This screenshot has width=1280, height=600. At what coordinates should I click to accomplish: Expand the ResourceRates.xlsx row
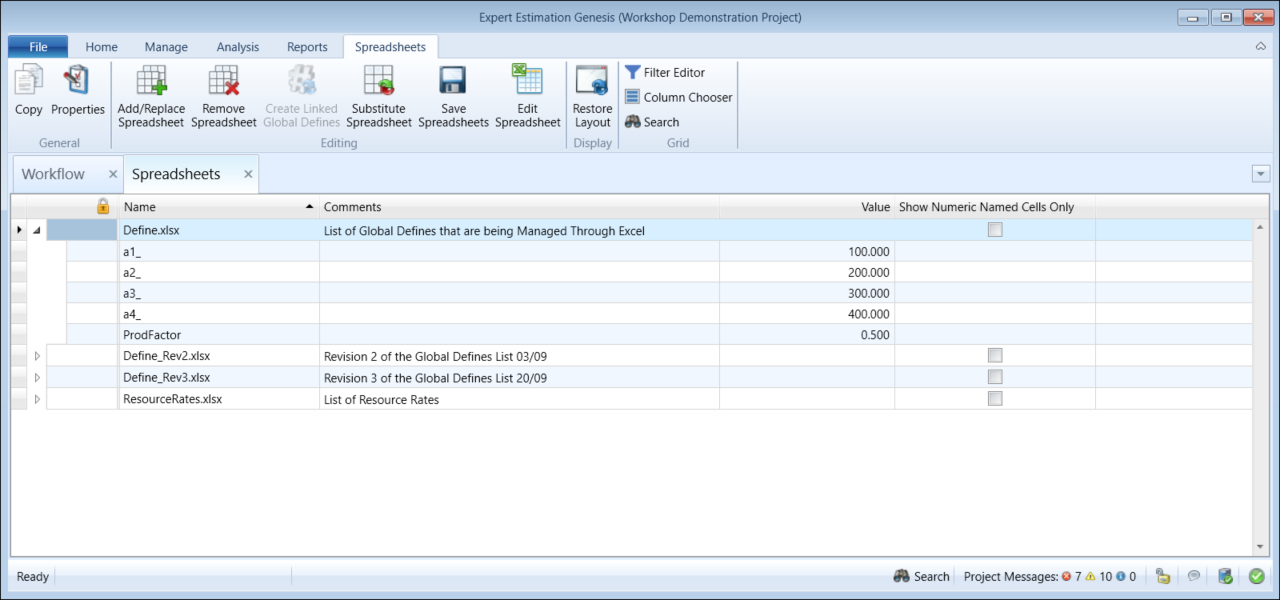click(x=38, y=399)
